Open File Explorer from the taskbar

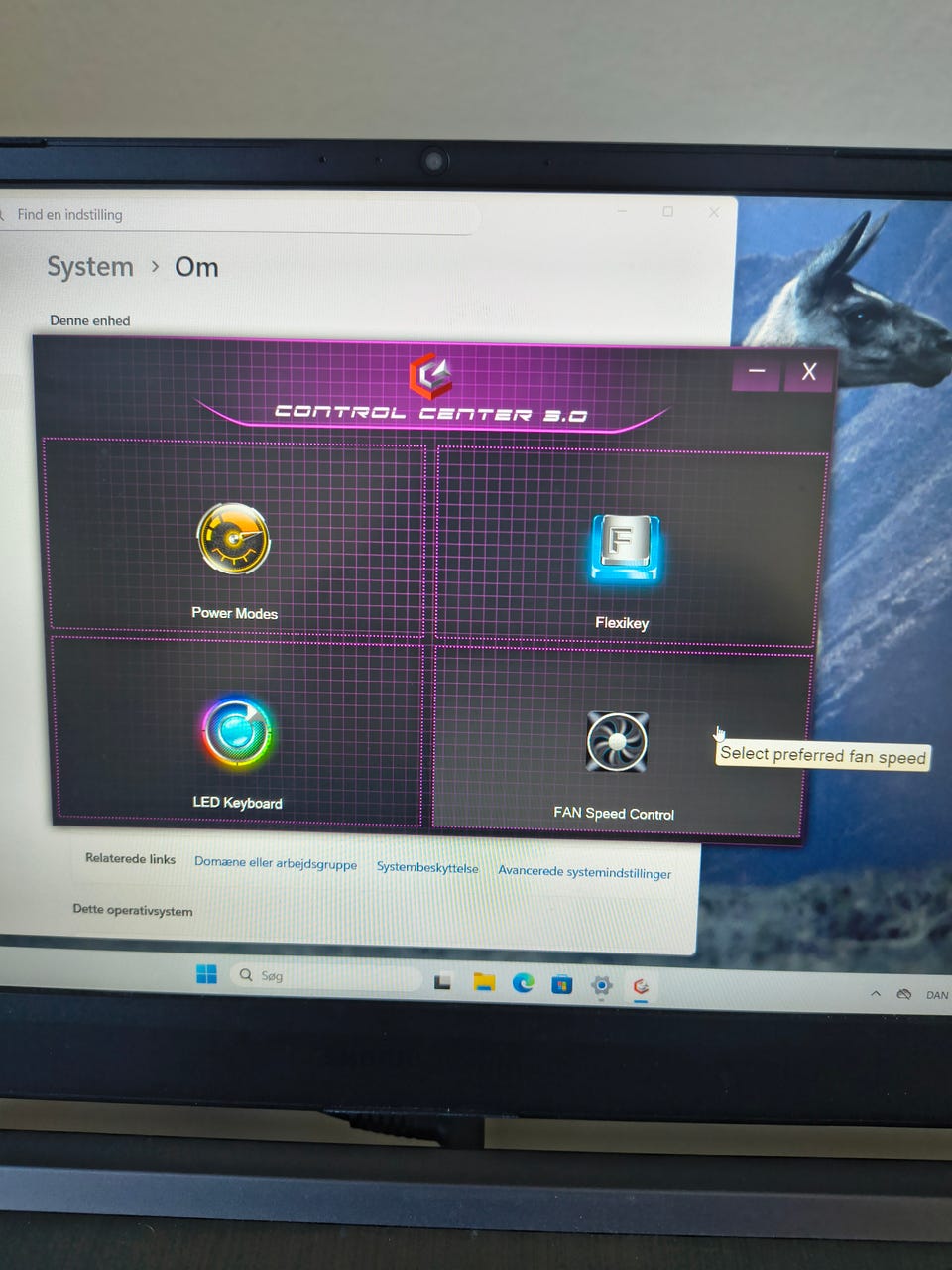(484, 982)
